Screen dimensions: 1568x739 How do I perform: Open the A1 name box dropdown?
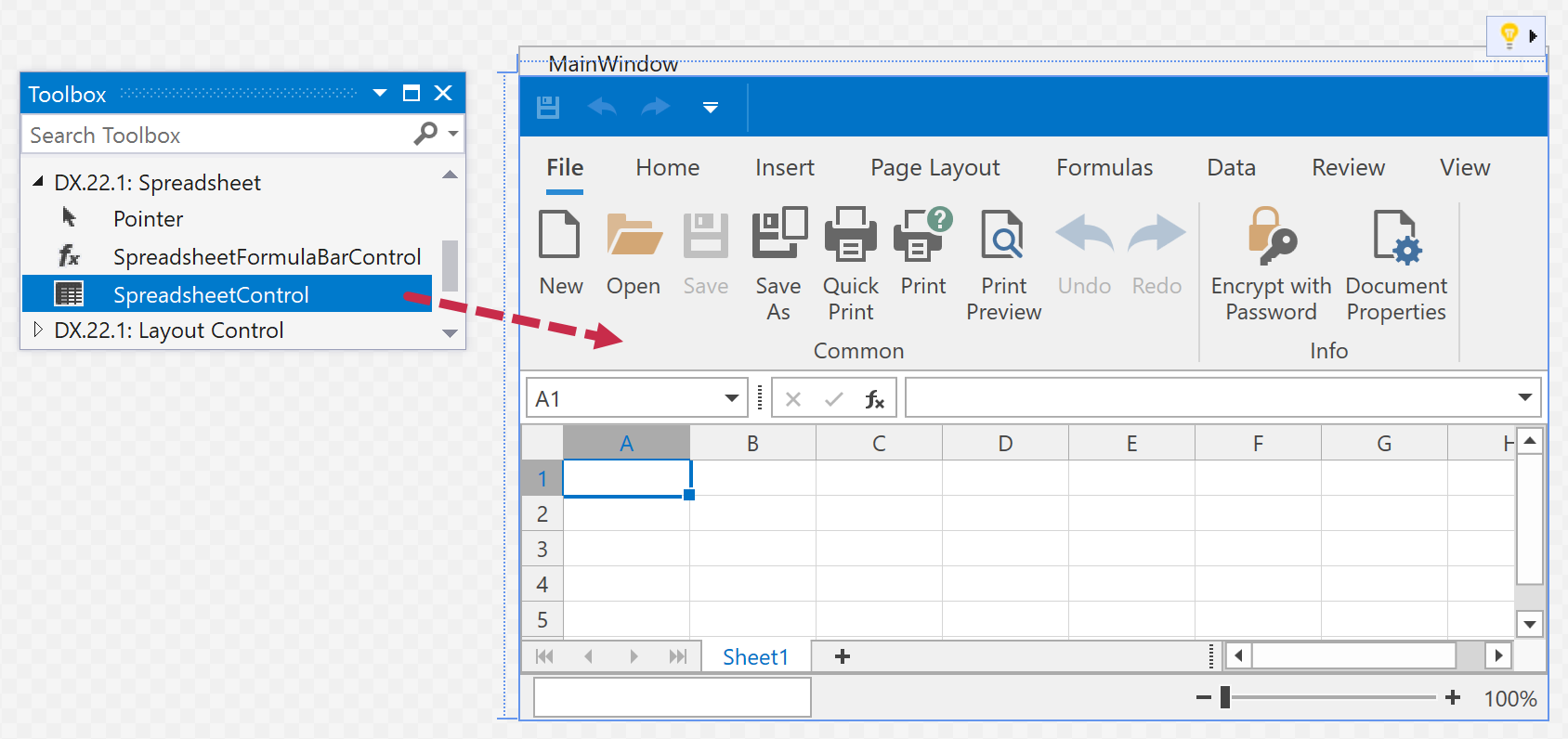(x=731, y=398)
